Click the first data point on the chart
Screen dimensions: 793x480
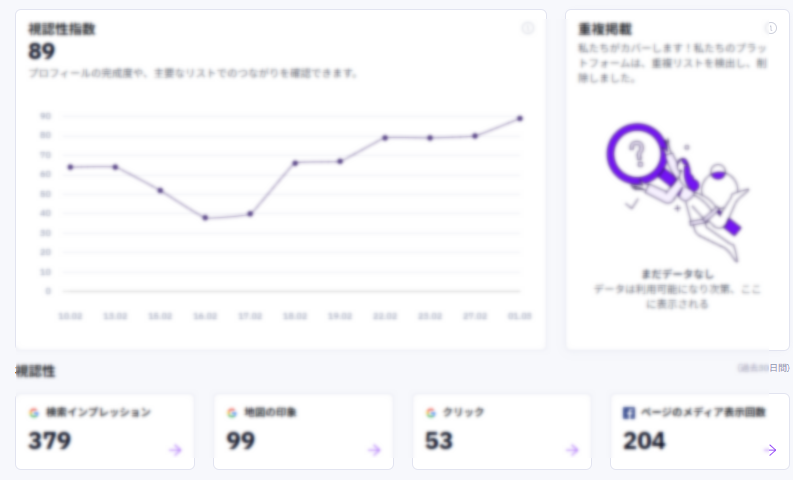coord(70,167)
